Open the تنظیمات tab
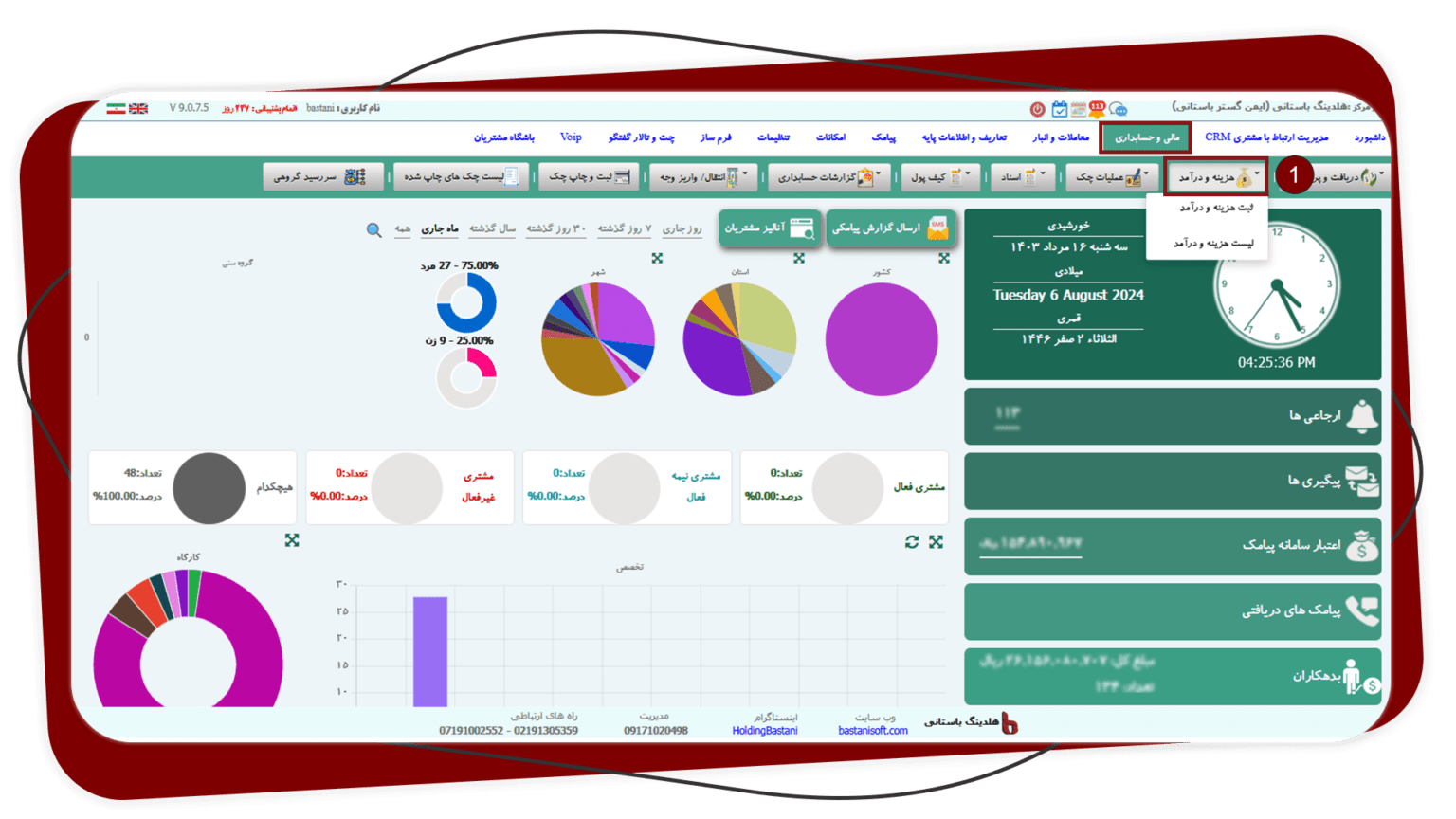1456x819 pixels. tap(773, 137)
